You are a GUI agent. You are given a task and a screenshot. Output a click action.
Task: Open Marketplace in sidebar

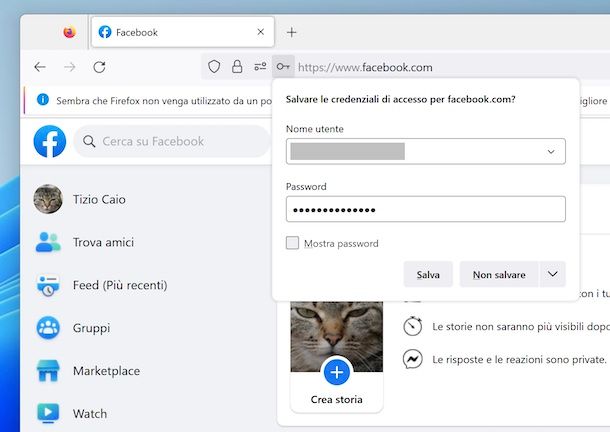pyautogui.click(x=106, y=371)
